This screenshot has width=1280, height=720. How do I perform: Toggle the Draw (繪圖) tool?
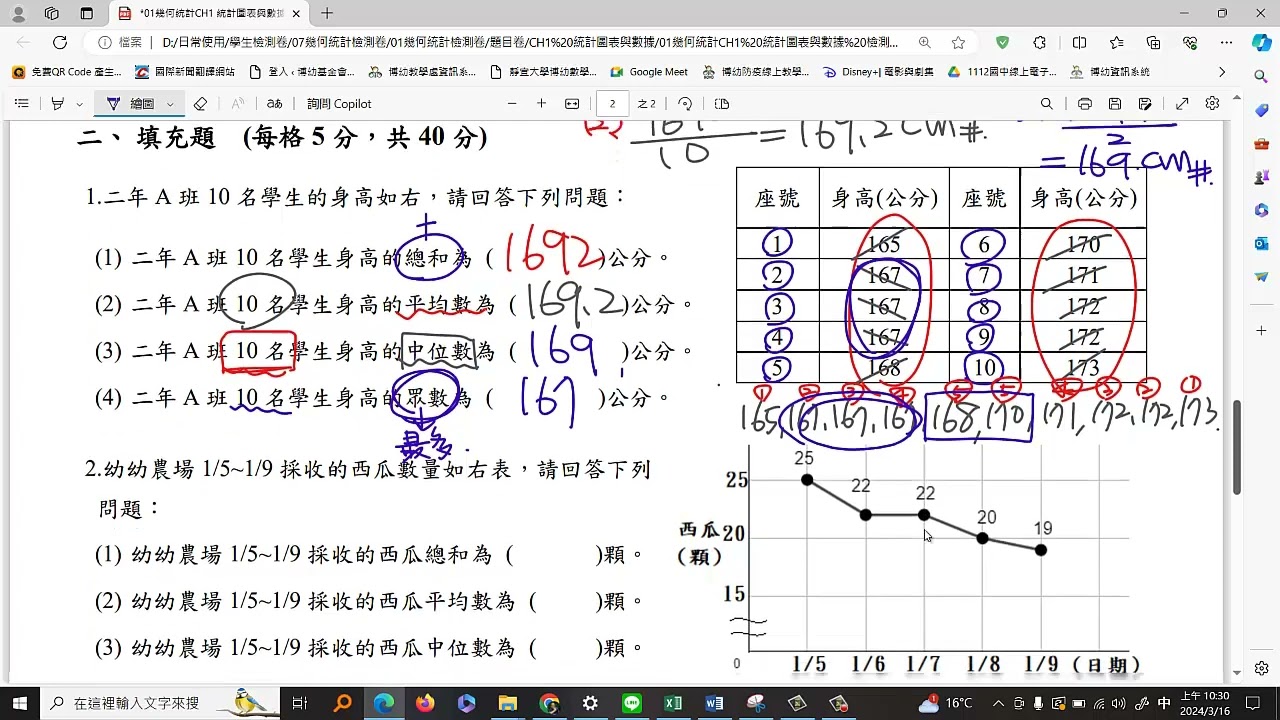coord(132,104)
